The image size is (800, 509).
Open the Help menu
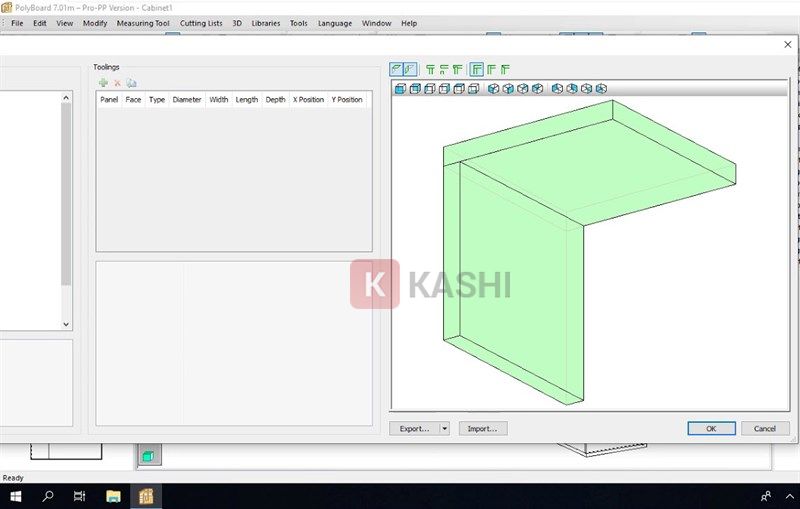(409, 23)
